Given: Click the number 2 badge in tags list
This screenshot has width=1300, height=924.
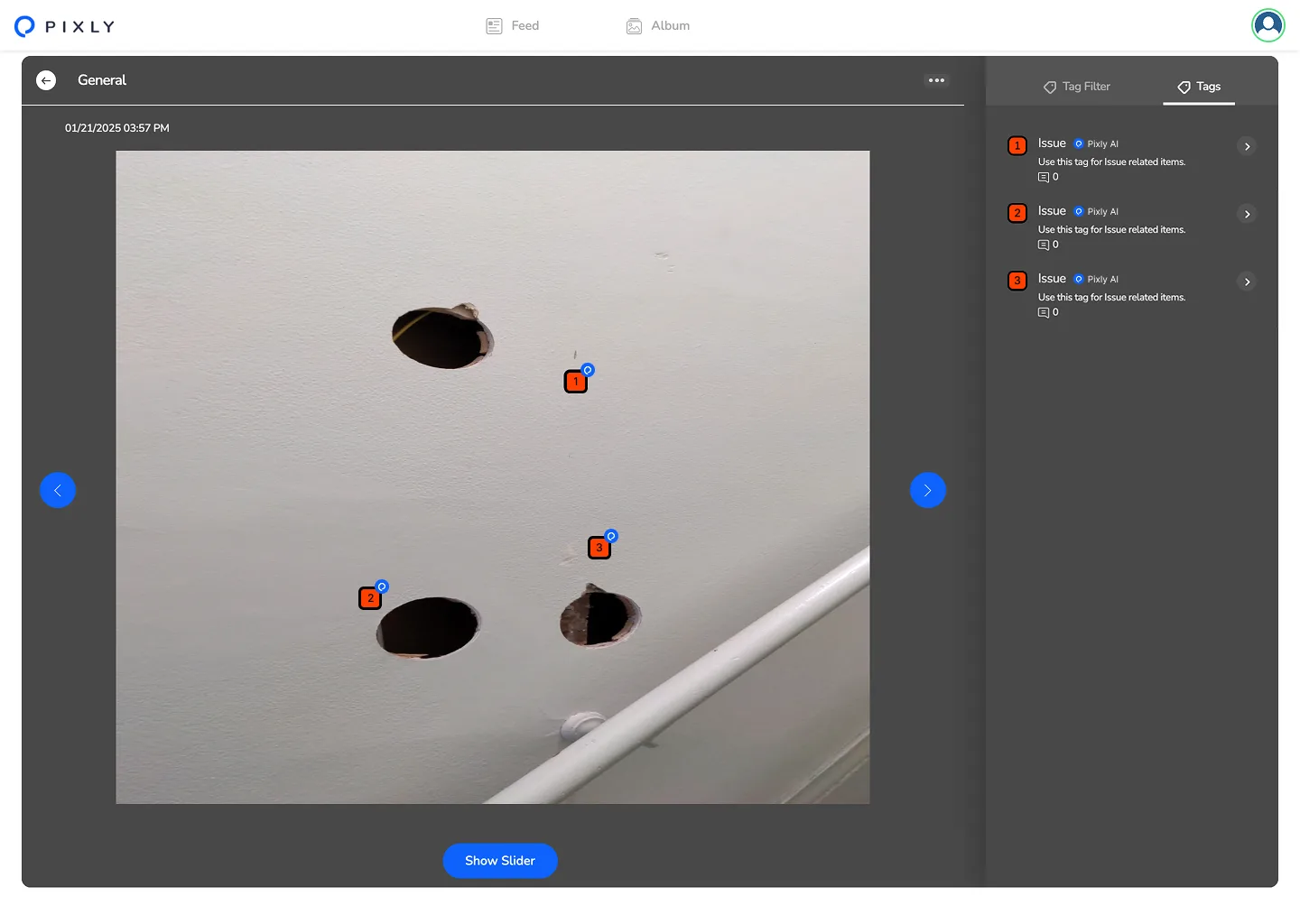Looking at the screenshot, I should coord(1017,213).
